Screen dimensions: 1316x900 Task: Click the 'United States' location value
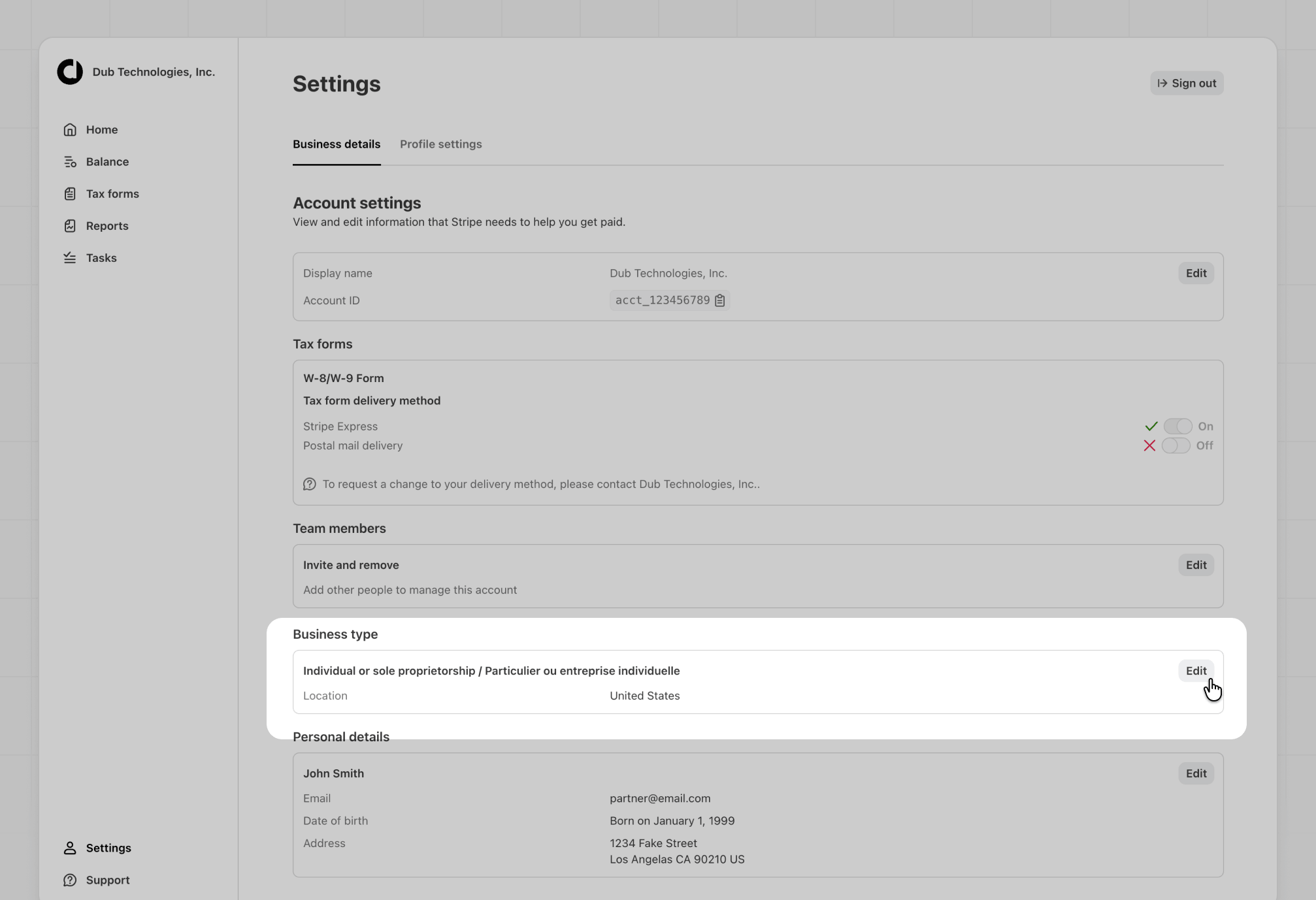click(x=644, y=696)
